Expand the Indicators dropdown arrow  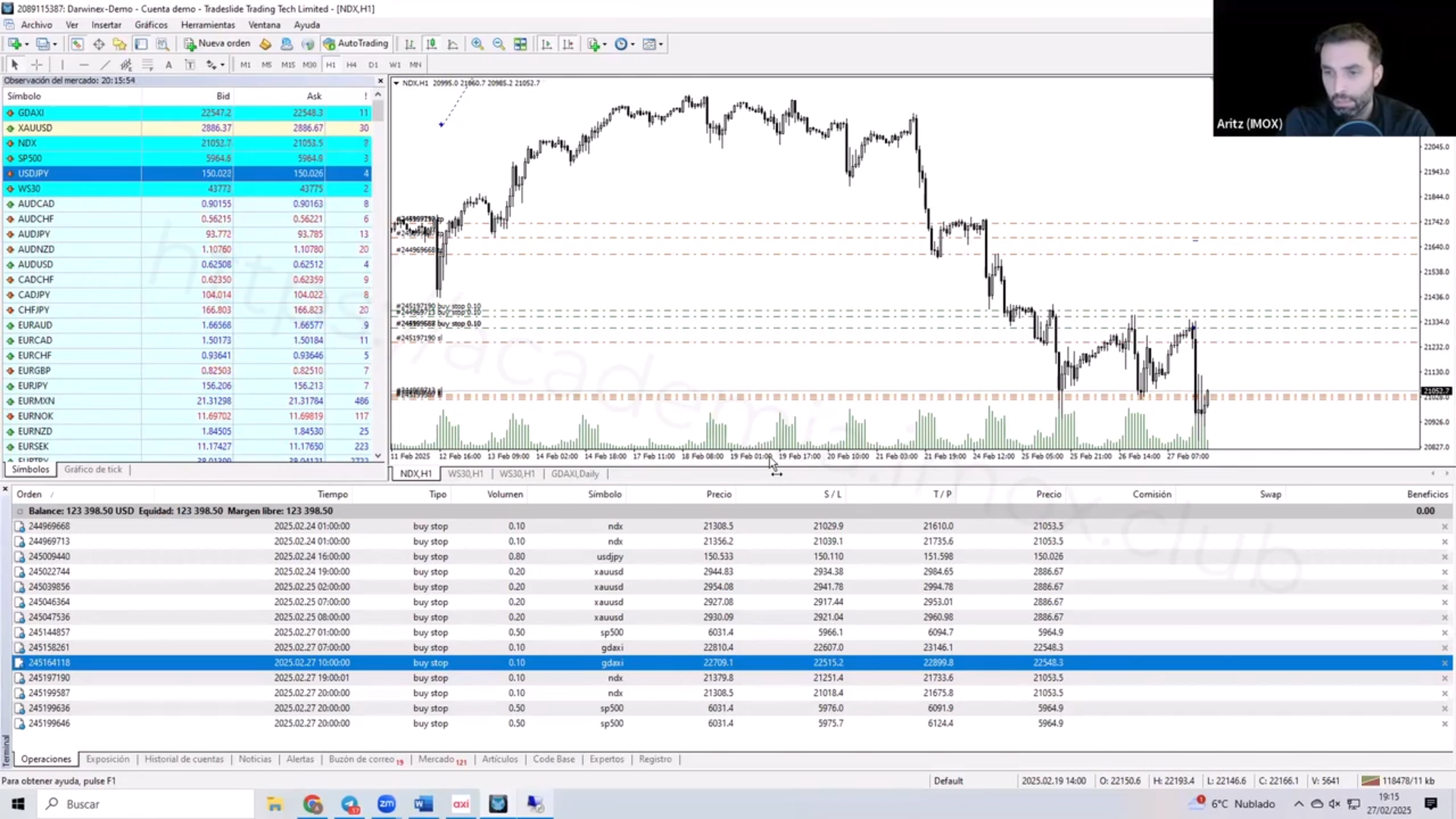click(x=604, y=44)
